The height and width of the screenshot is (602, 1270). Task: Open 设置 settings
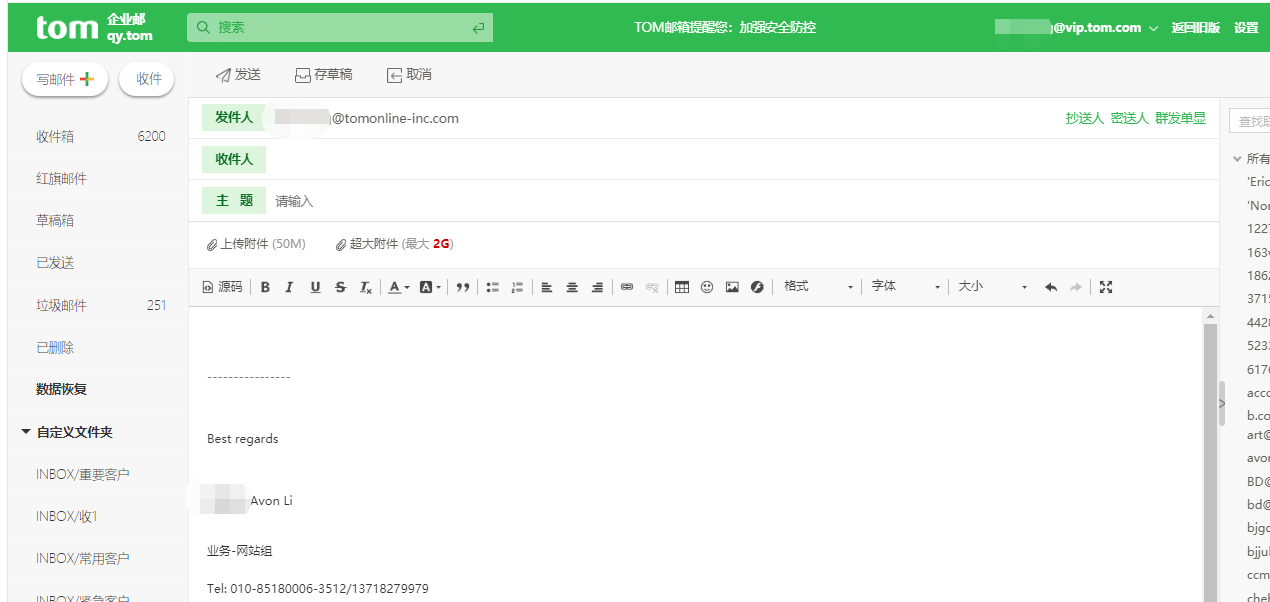[x=1246, y=28]
